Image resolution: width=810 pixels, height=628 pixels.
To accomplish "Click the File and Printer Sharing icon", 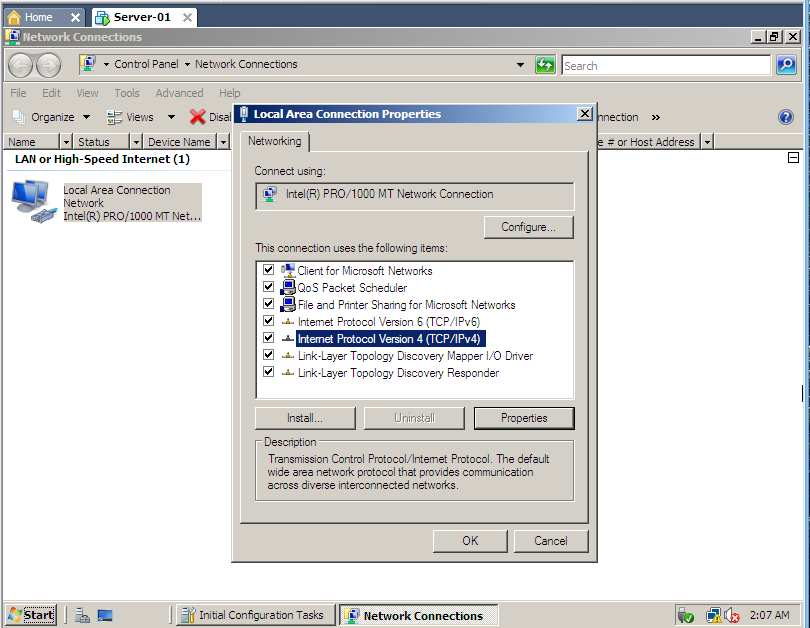I will point(288,305).
